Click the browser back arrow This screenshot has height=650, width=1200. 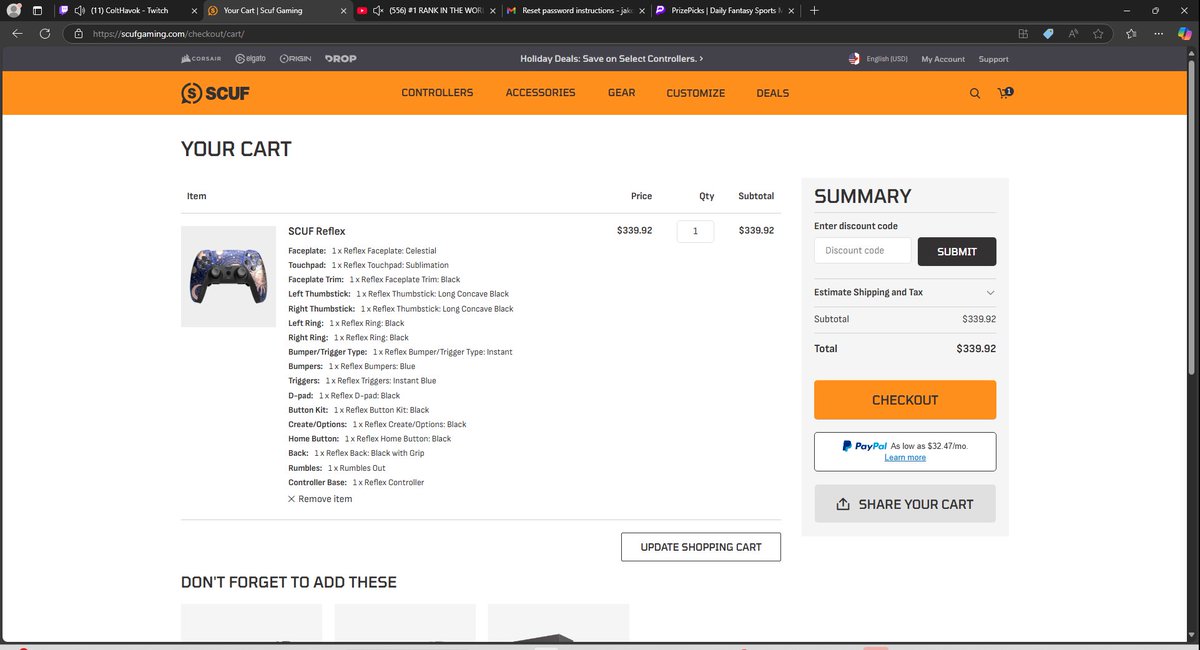(17, 33)
